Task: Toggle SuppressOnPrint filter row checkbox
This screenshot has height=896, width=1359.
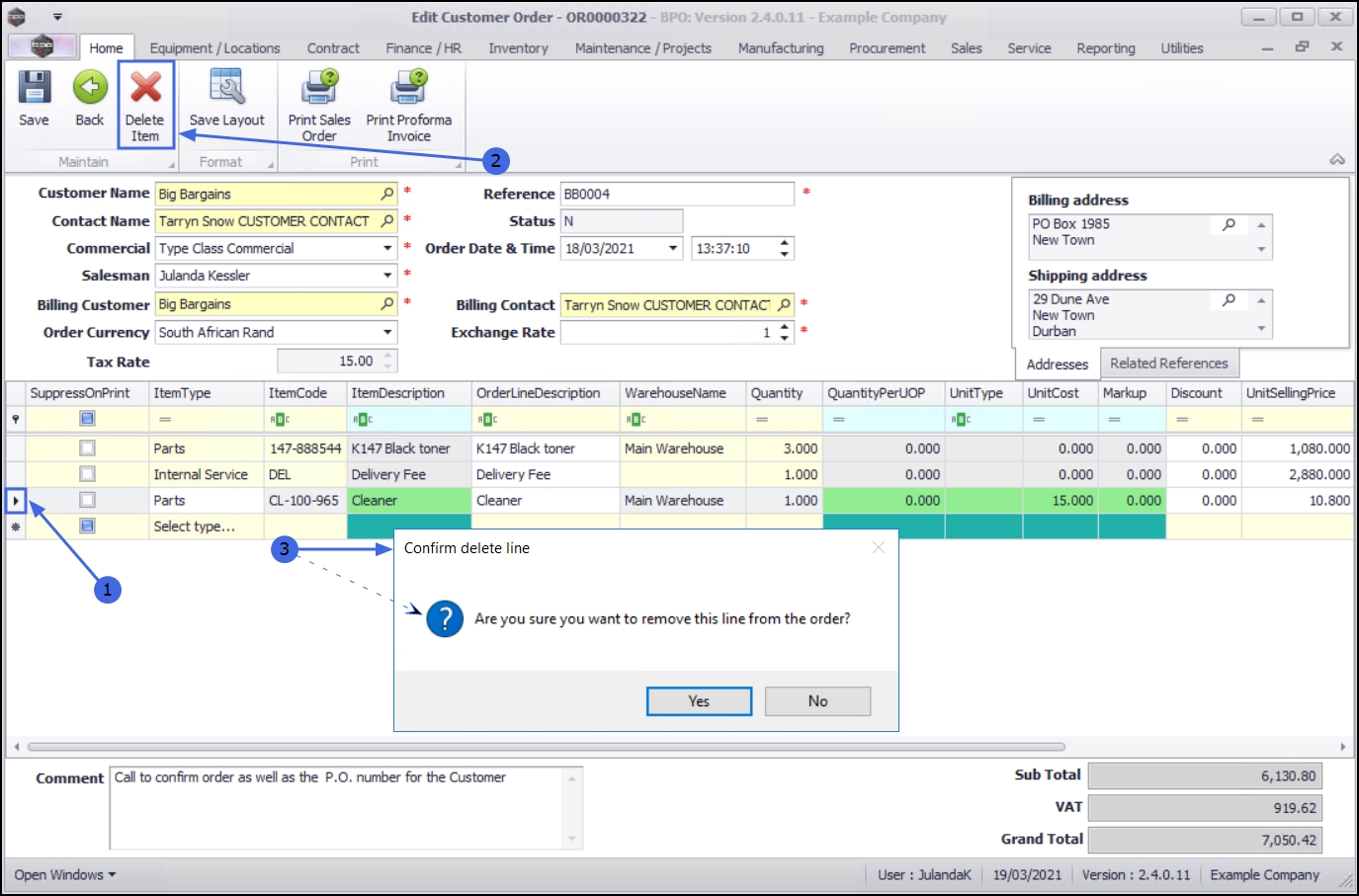Action: coord(87,419)
